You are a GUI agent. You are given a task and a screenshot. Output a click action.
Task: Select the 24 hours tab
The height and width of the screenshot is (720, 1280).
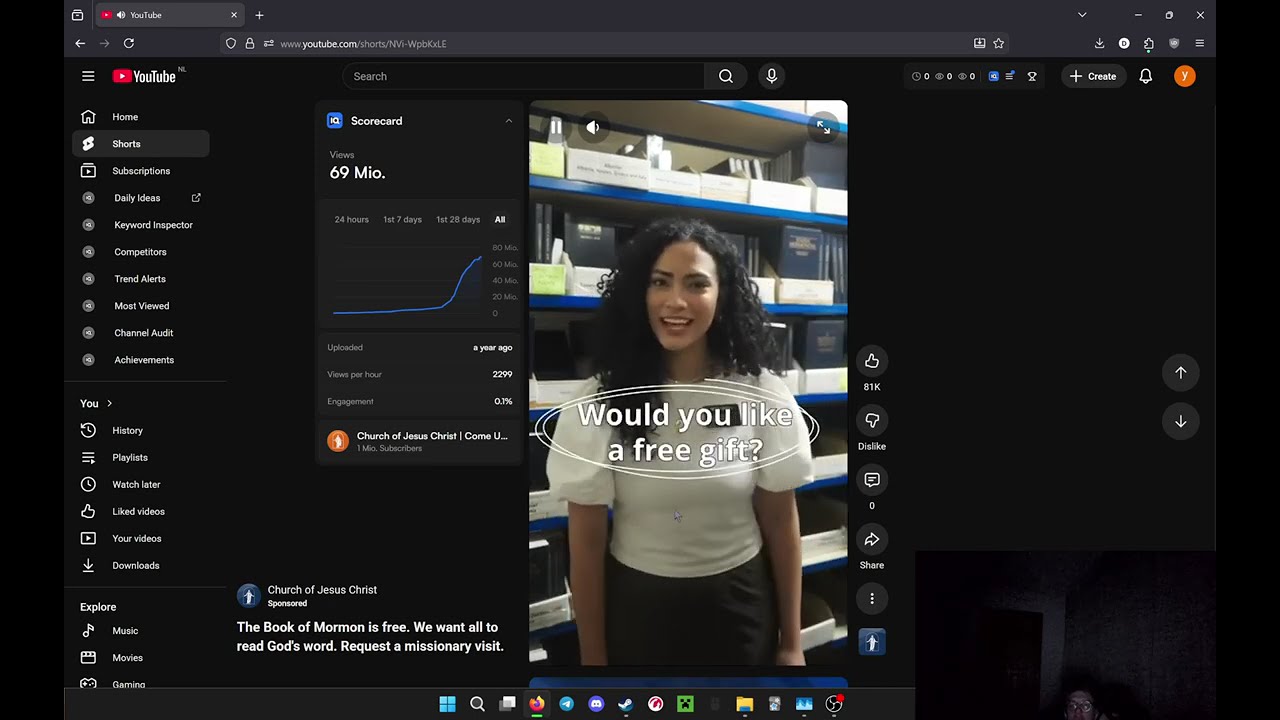(351, 219)
